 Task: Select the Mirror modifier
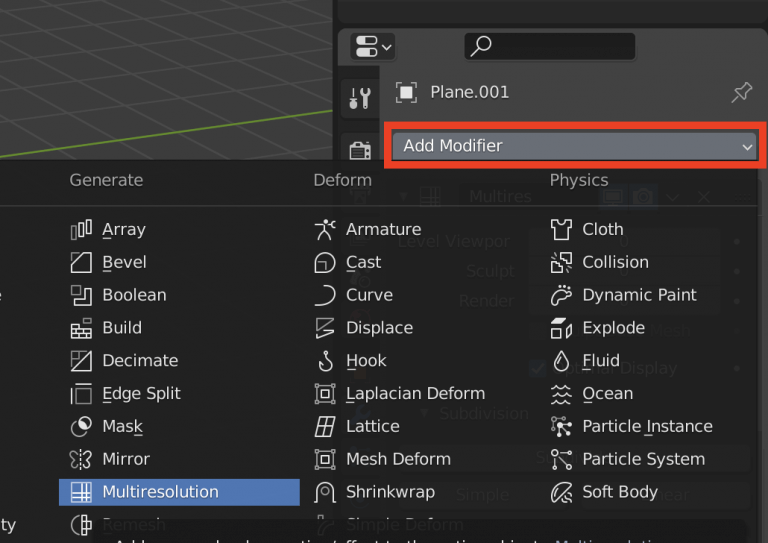point(179,459)
